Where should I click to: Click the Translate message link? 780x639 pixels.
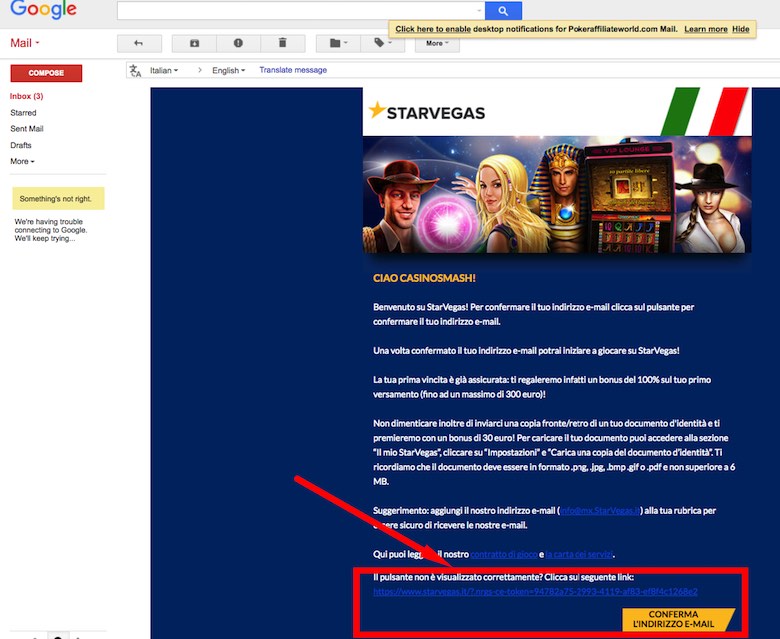(x=293, y=70)
